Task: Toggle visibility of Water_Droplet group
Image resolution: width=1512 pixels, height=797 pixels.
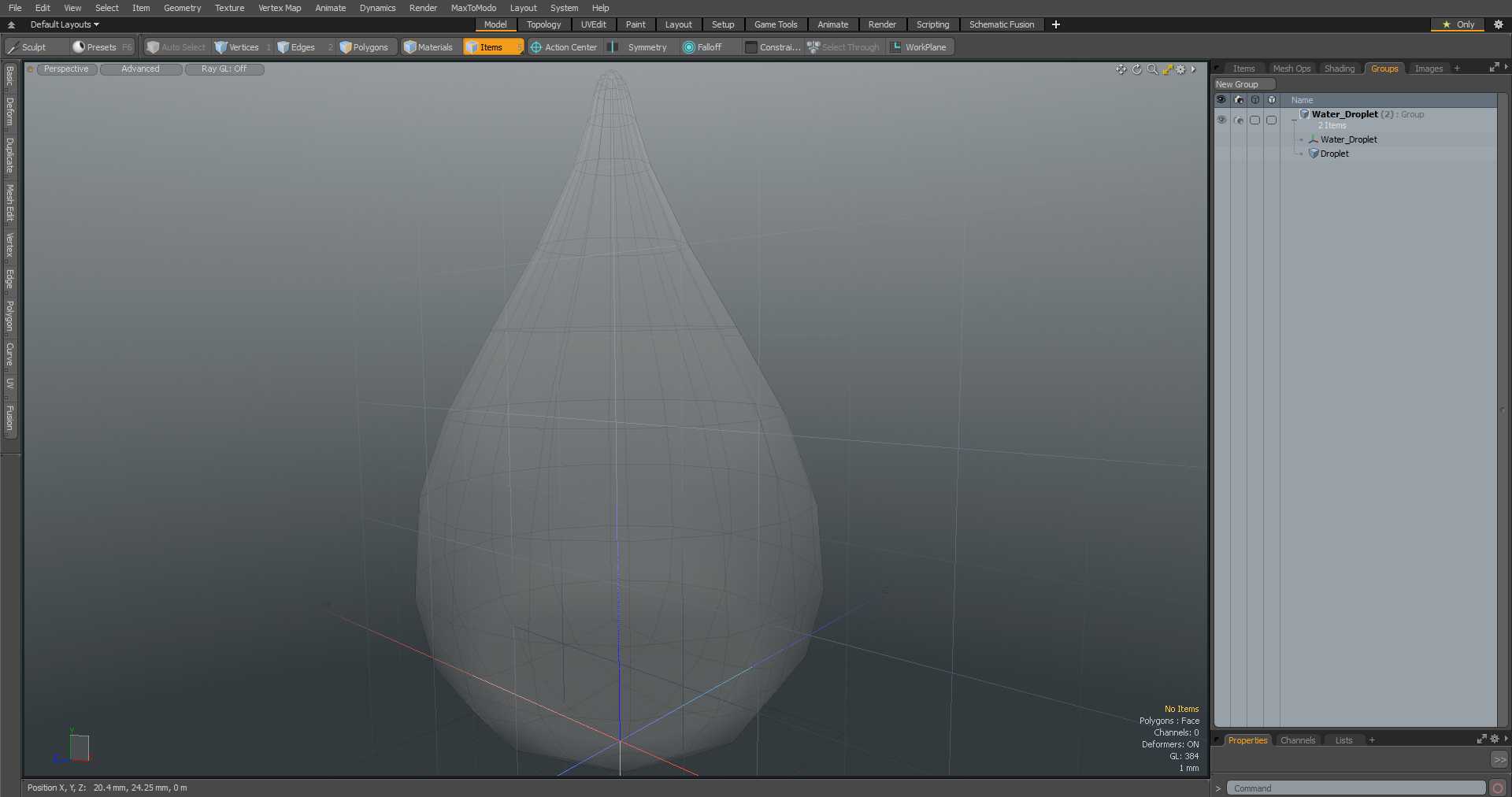Action: tap(1221, 120)
